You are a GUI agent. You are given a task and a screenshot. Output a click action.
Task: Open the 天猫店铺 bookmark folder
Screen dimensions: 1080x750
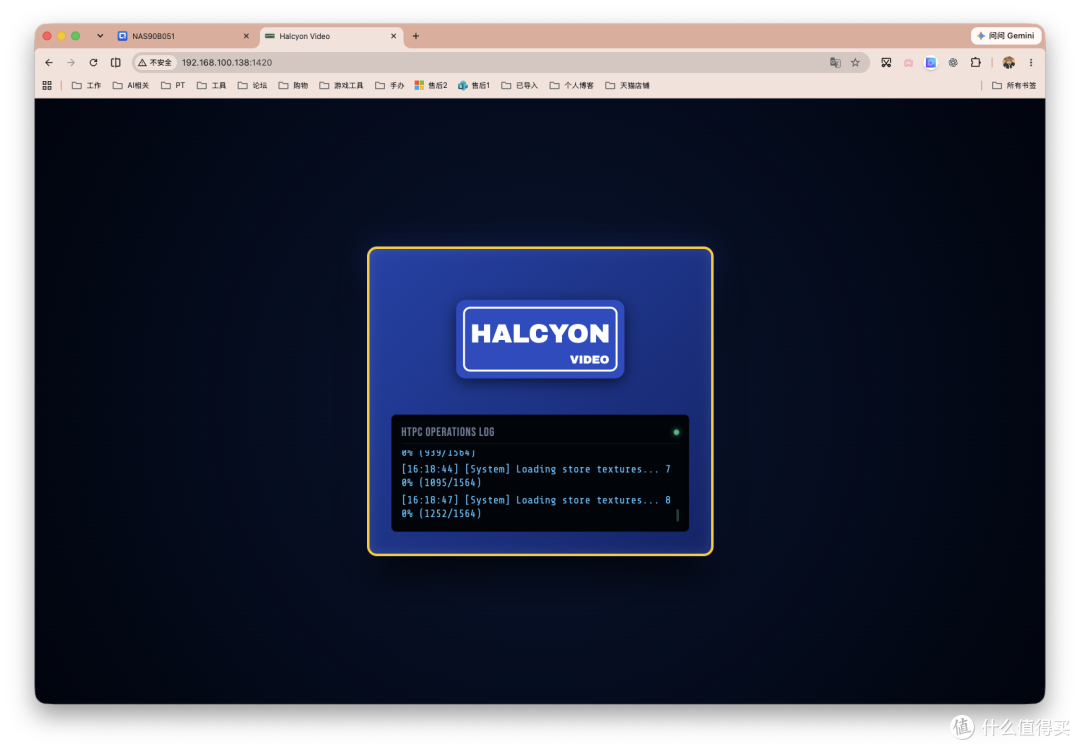click(627, 85)
